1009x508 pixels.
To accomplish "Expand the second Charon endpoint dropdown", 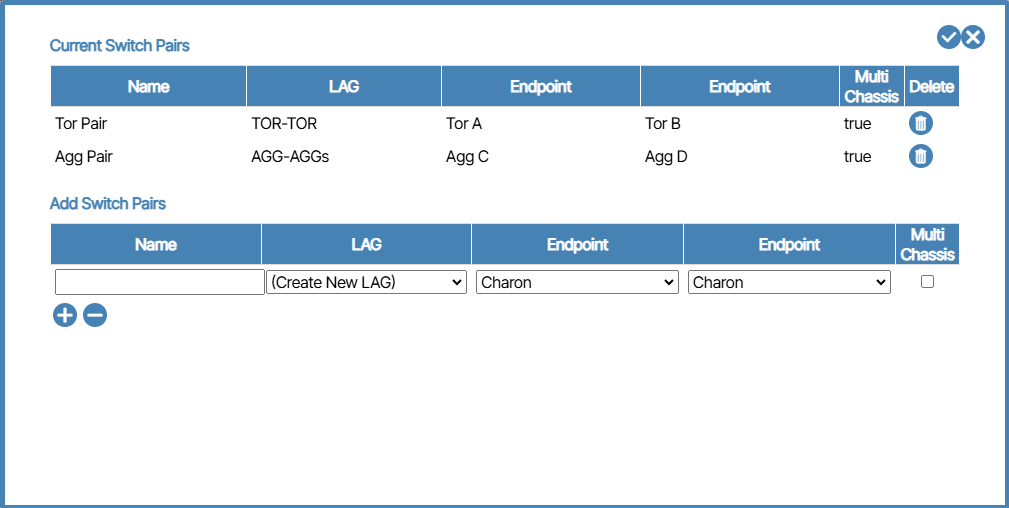I will pyautogui.click(x=789, y=282).
